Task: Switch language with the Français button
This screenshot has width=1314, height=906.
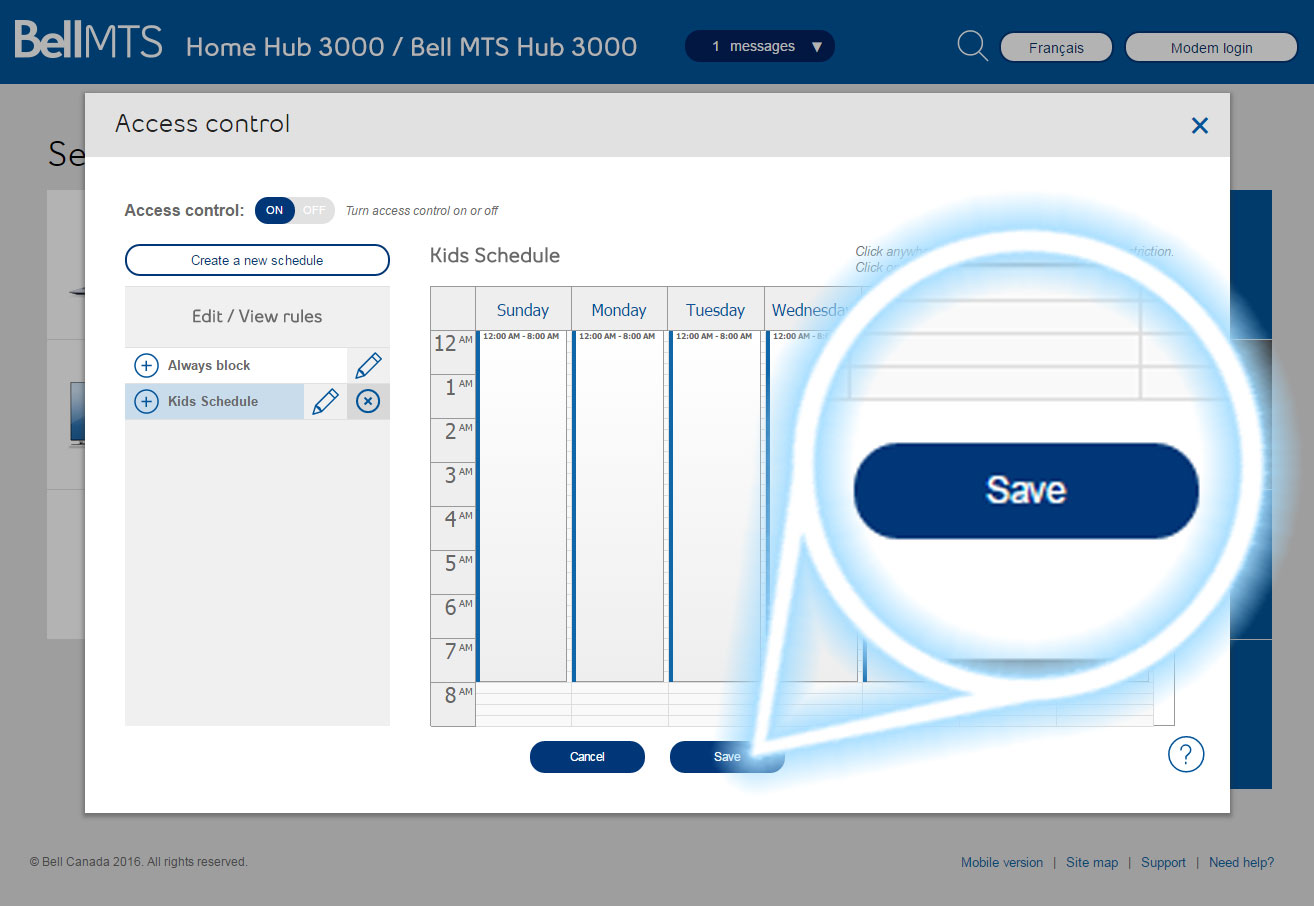Action: (1056, 47)
